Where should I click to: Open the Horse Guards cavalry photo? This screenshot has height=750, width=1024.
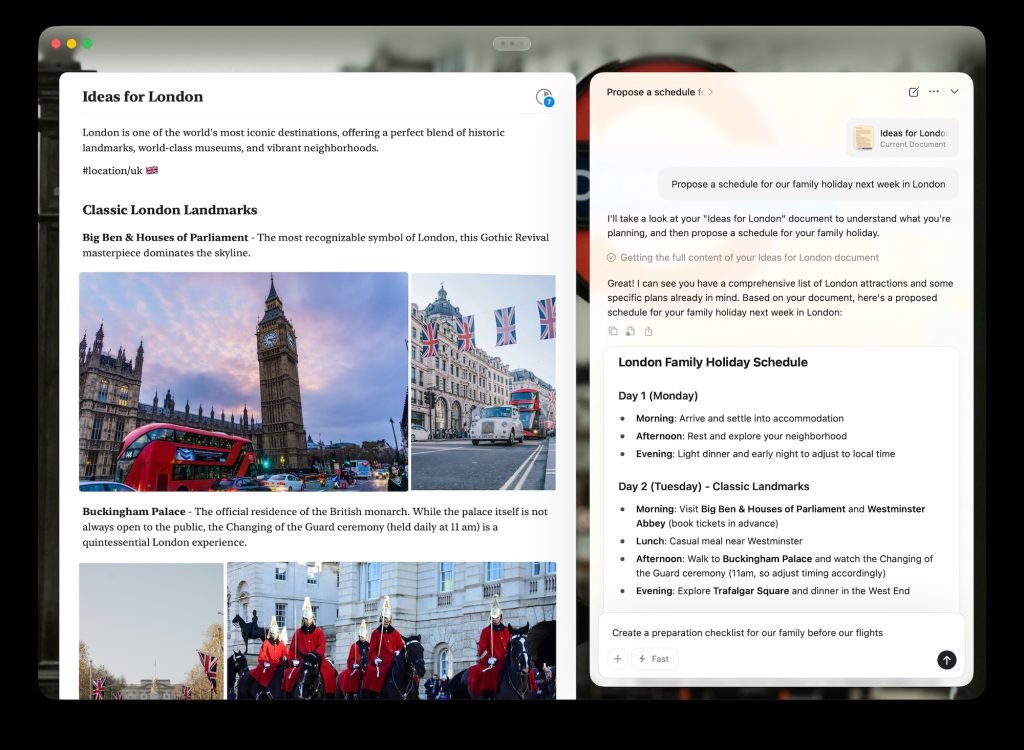pos(391,630)
